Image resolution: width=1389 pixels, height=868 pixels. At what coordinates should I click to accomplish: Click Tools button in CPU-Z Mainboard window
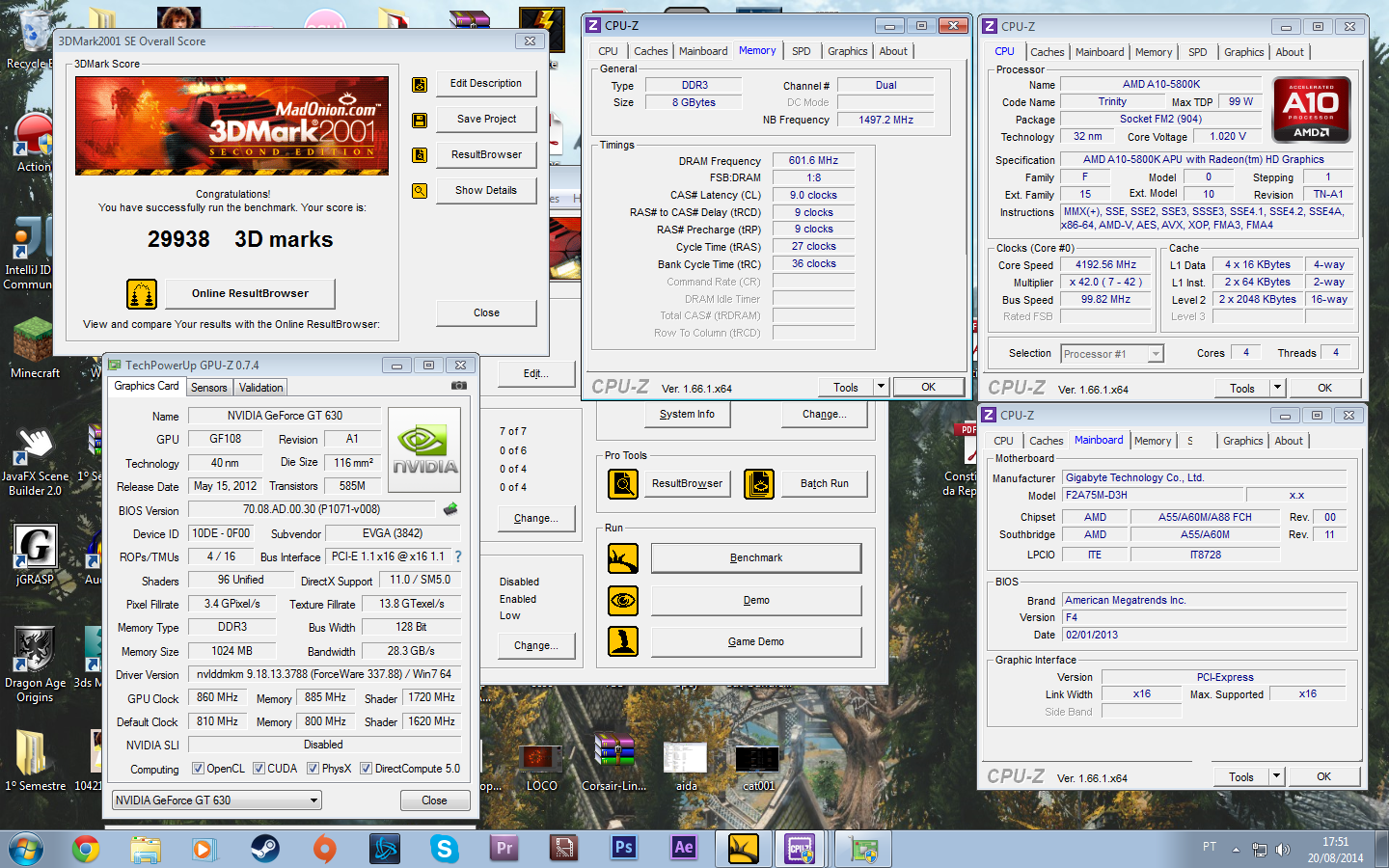(x=1241, y=776)
